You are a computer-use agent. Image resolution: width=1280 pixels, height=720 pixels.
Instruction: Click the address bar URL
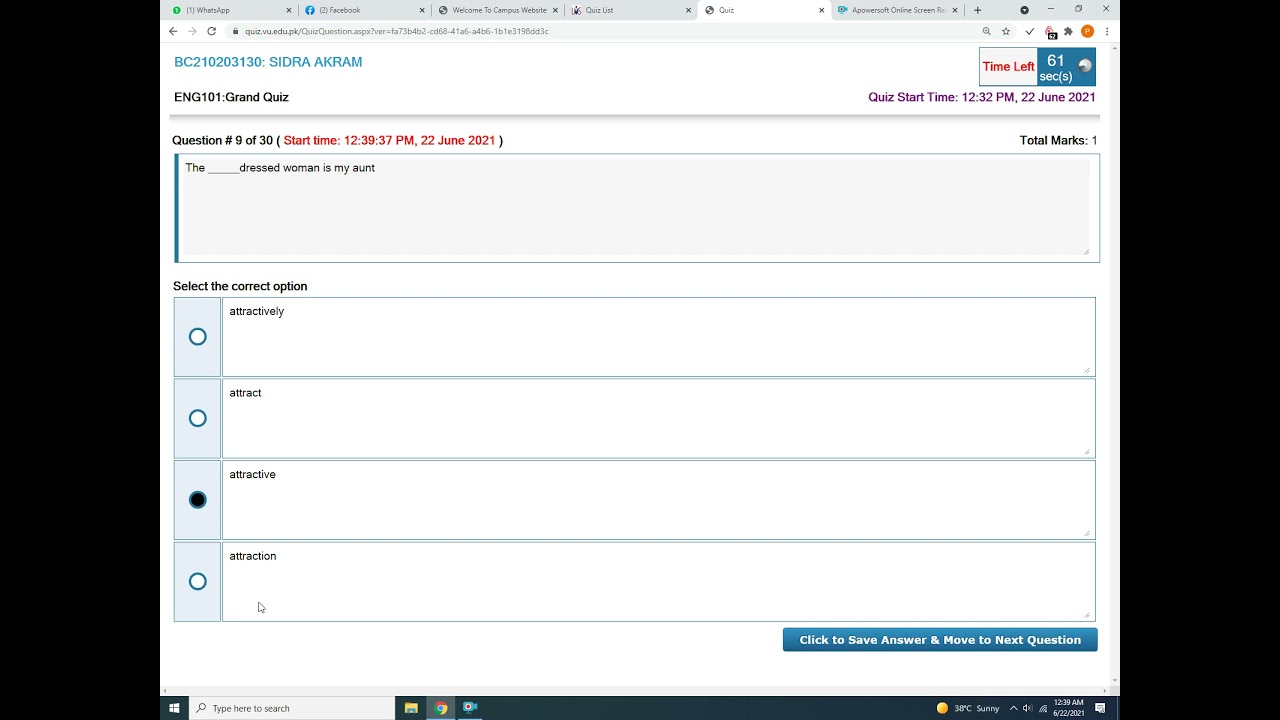[396, 31]
